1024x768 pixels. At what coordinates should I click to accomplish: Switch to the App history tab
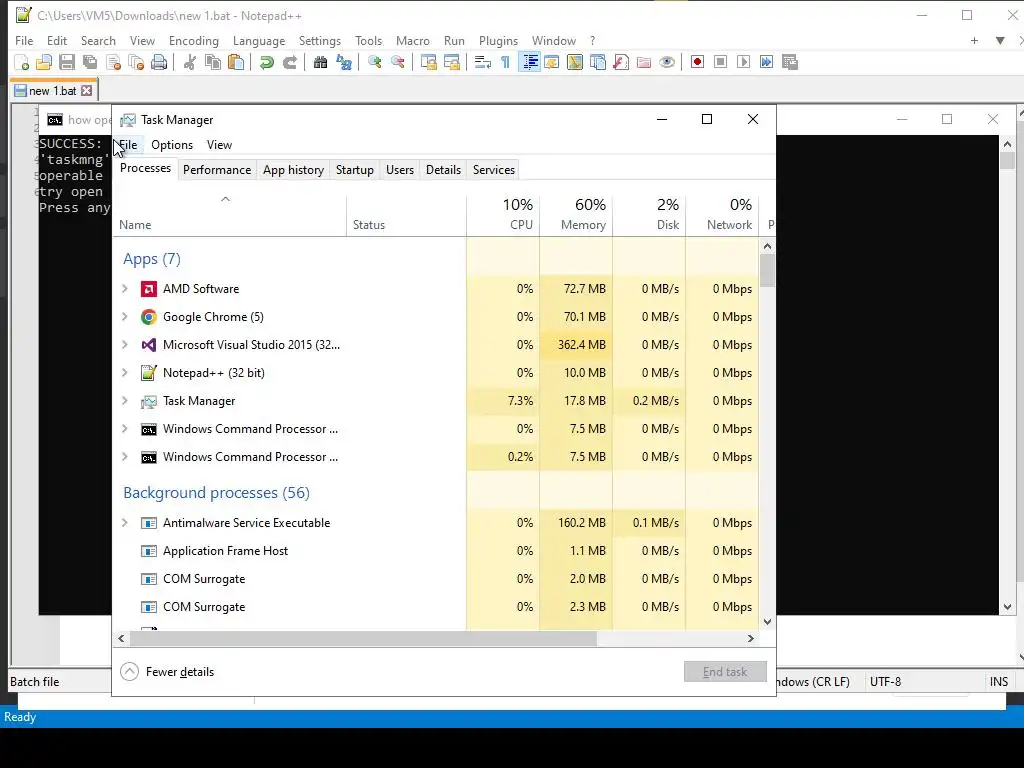click(293, 170)
